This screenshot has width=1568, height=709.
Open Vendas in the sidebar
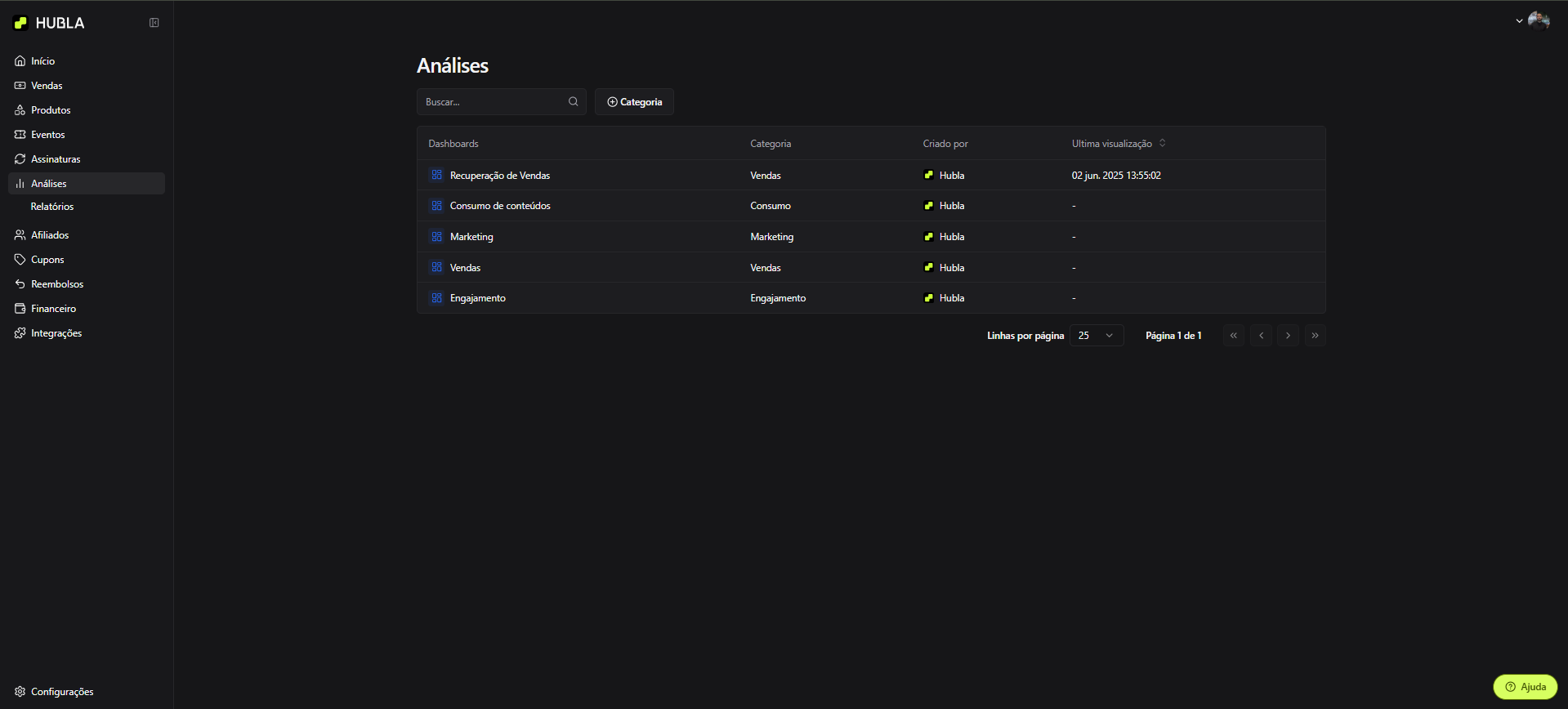pyautogui.click(x=47, y=86)
